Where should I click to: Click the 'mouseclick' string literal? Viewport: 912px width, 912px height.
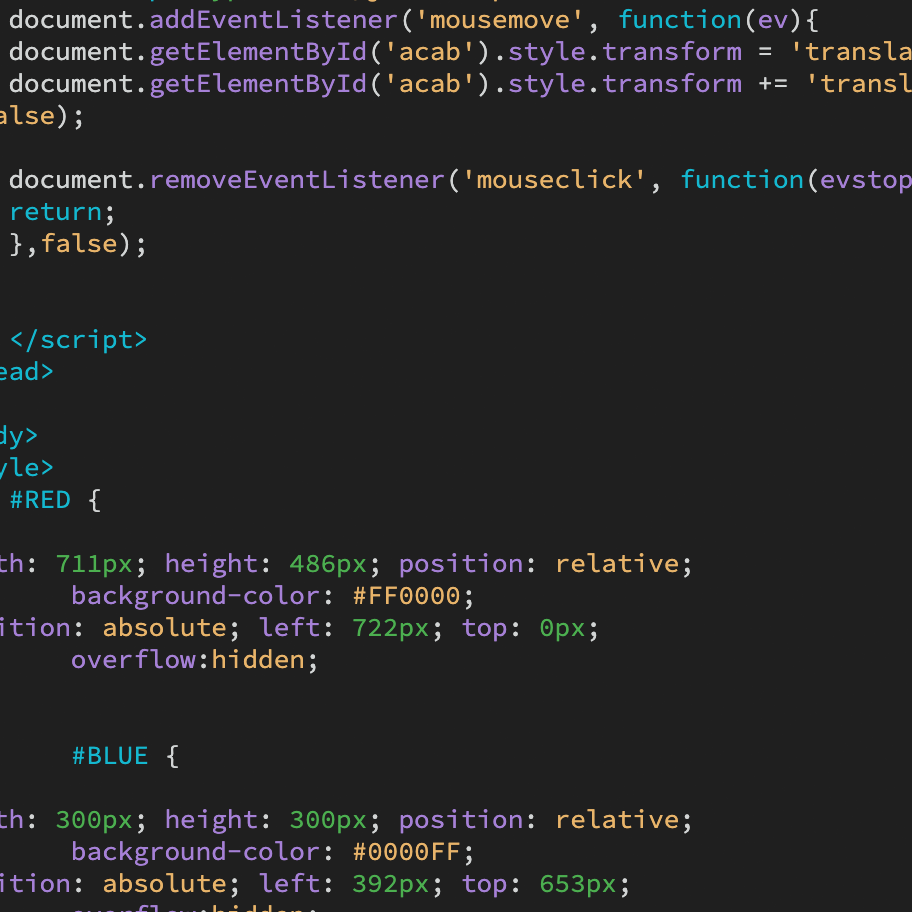click(x=554, y=180)
